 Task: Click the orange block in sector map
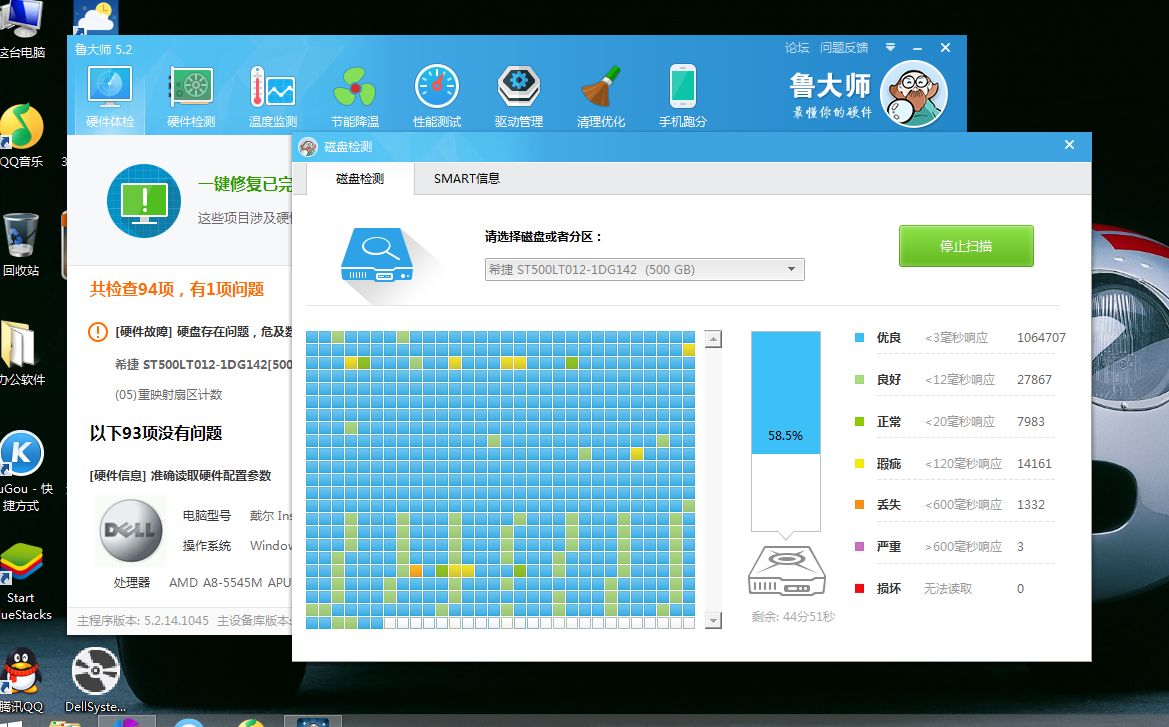click(x=416, y=571)
